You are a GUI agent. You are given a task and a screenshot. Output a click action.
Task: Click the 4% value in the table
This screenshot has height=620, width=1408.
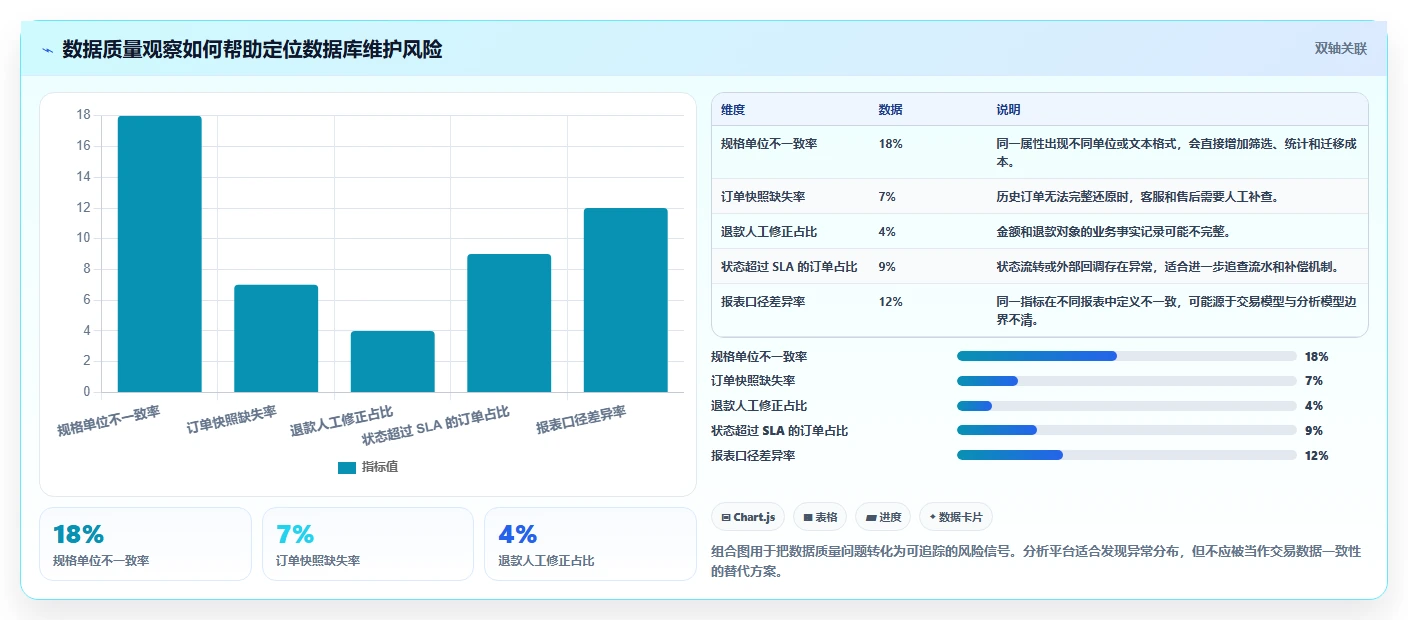click(887, 232)
